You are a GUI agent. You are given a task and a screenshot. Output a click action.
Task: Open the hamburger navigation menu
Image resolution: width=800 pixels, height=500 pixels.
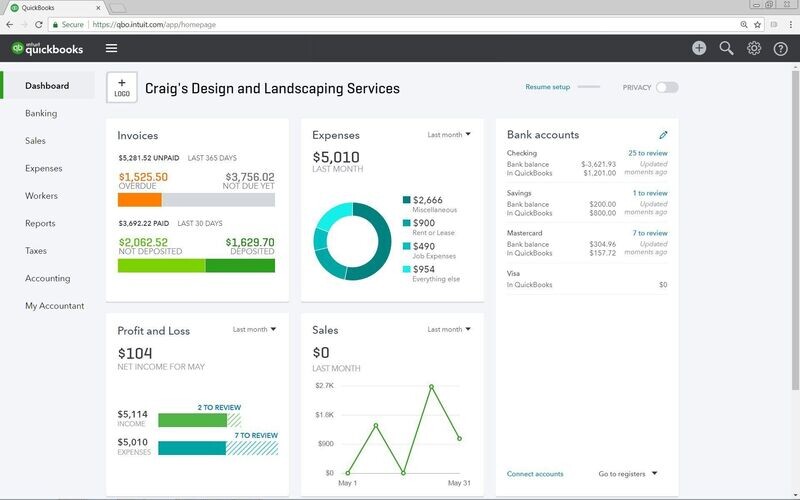111,48
